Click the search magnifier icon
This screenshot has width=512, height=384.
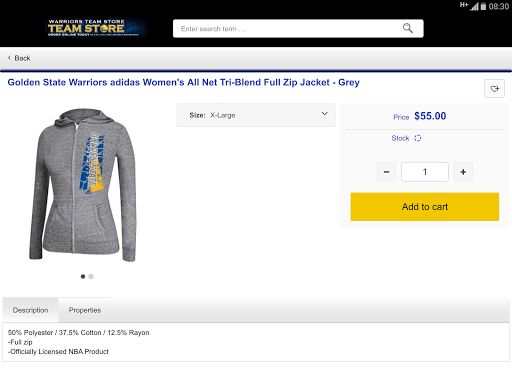[x=407, y=28]
